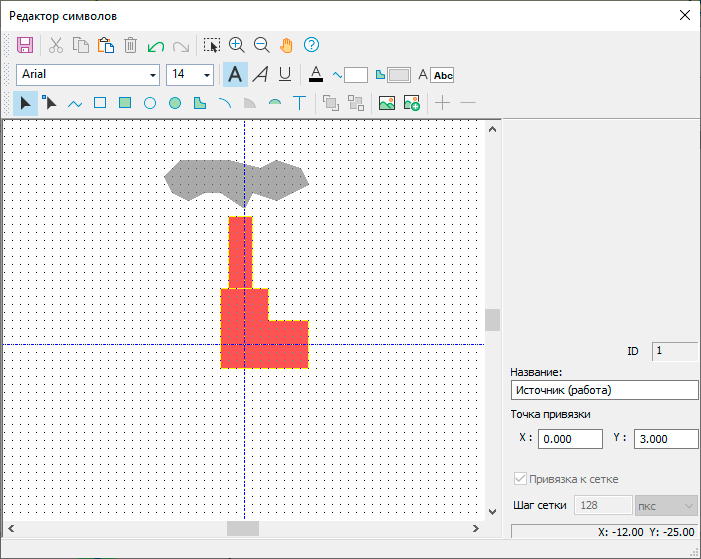Toggle Bold text formatting
The width and height of the screenshot is (701, 559).
[235, 74]
